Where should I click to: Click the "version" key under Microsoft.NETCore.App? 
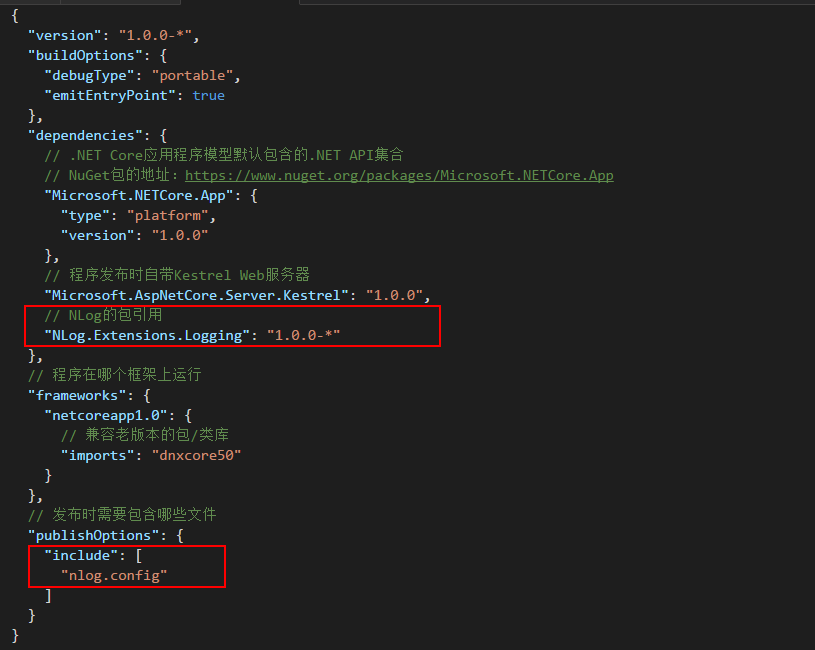97,235
